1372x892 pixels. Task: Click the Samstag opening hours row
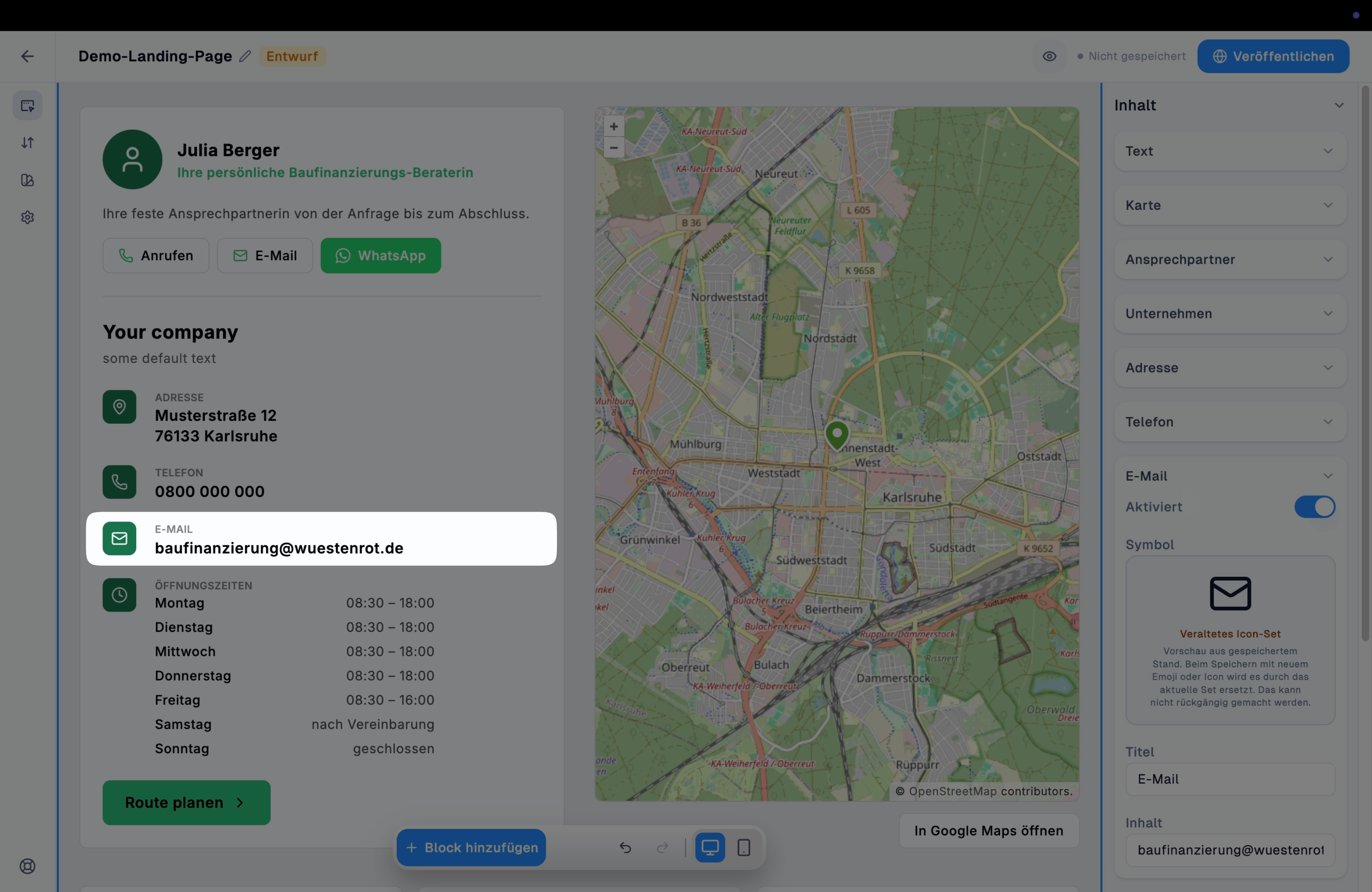pyautogui.click(x=294, y=724)
